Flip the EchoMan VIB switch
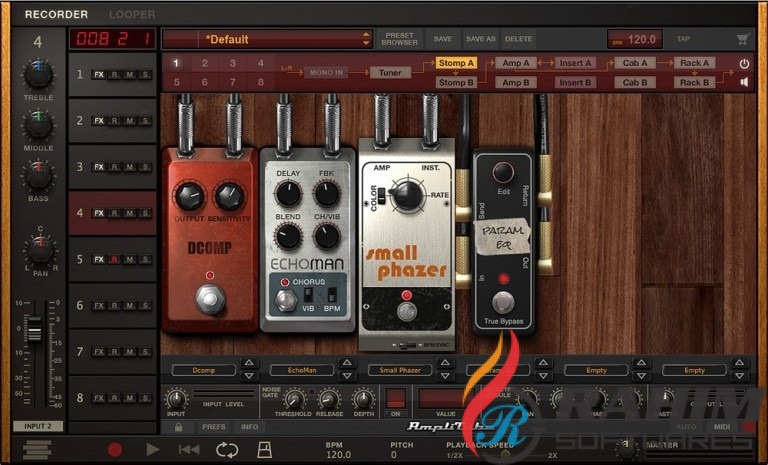 point(308,295)
